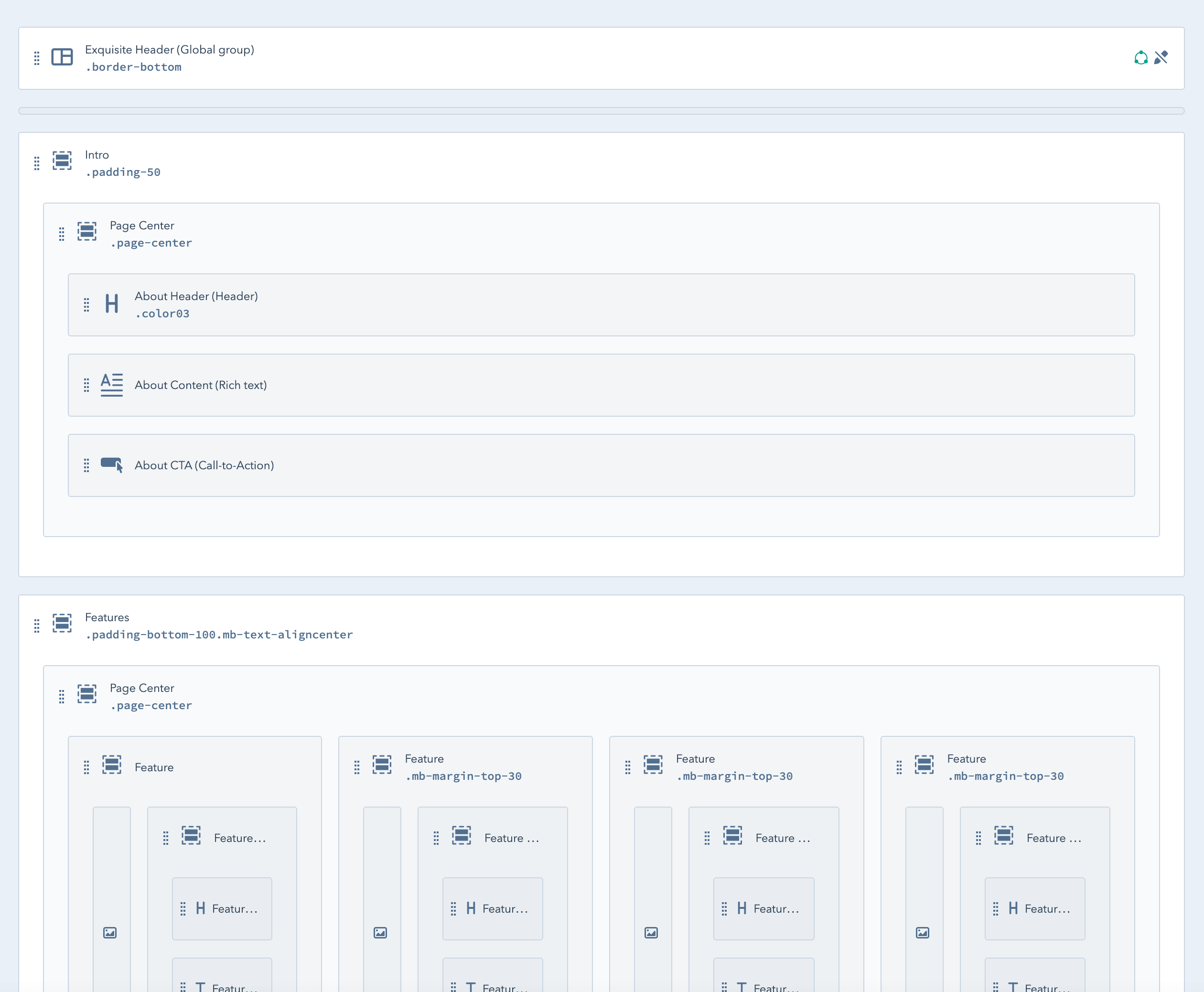
Task: Click the crossed-out pencil icon on the header row
Action: tap(1161, 58)
